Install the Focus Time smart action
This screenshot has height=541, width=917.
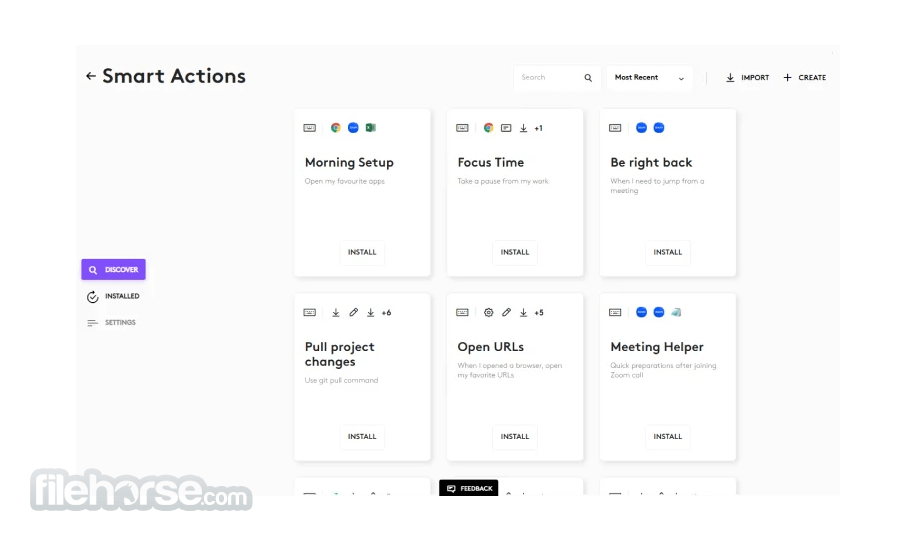[515, 252]
